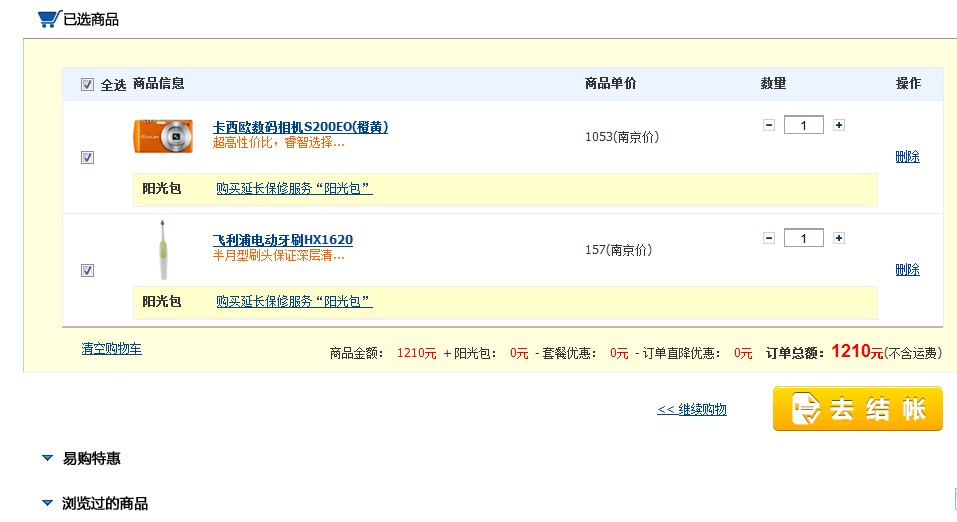Click the 数量 column header

(773, 84)
